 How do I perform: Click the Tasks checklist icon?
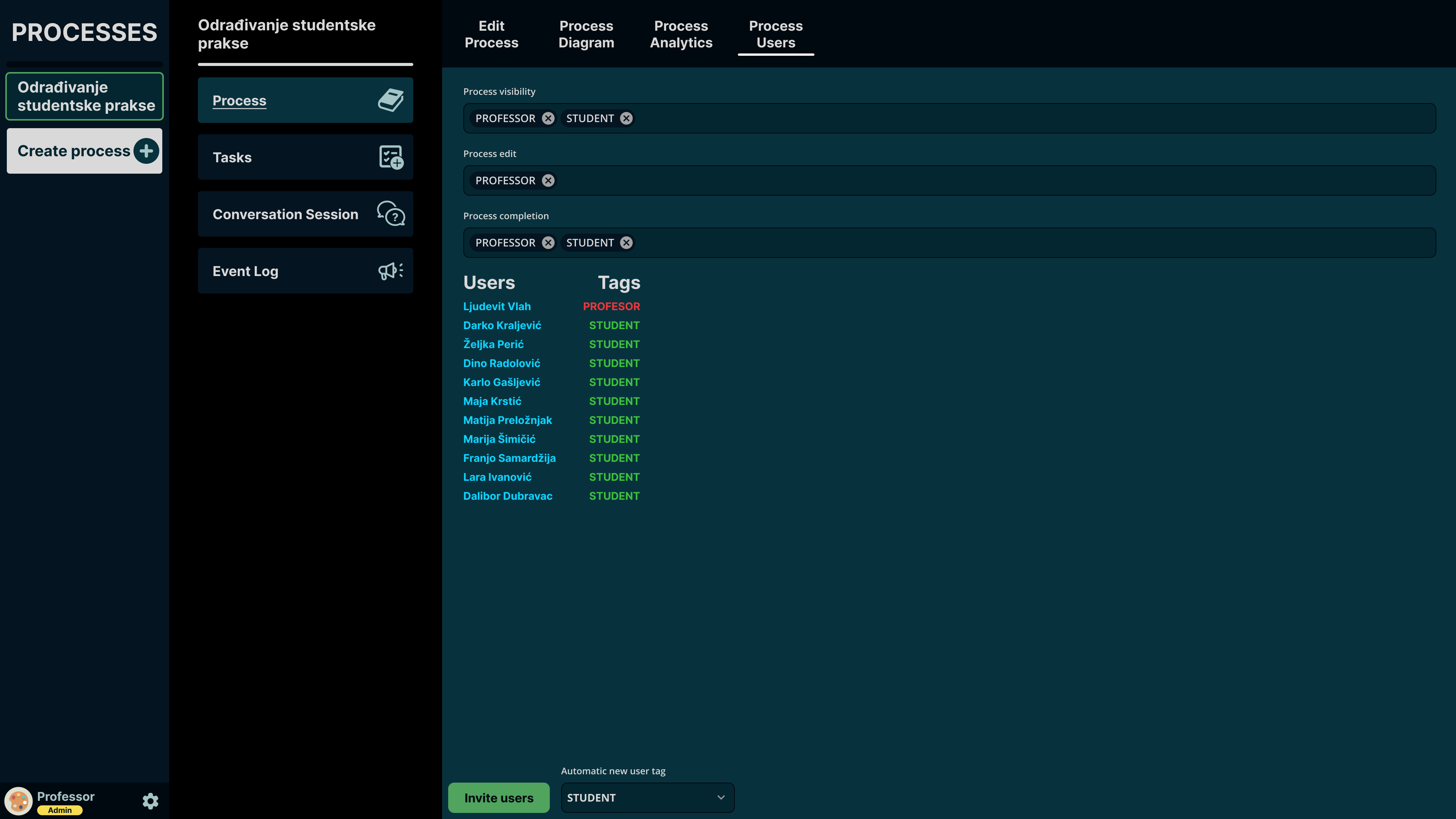(391, 157)
